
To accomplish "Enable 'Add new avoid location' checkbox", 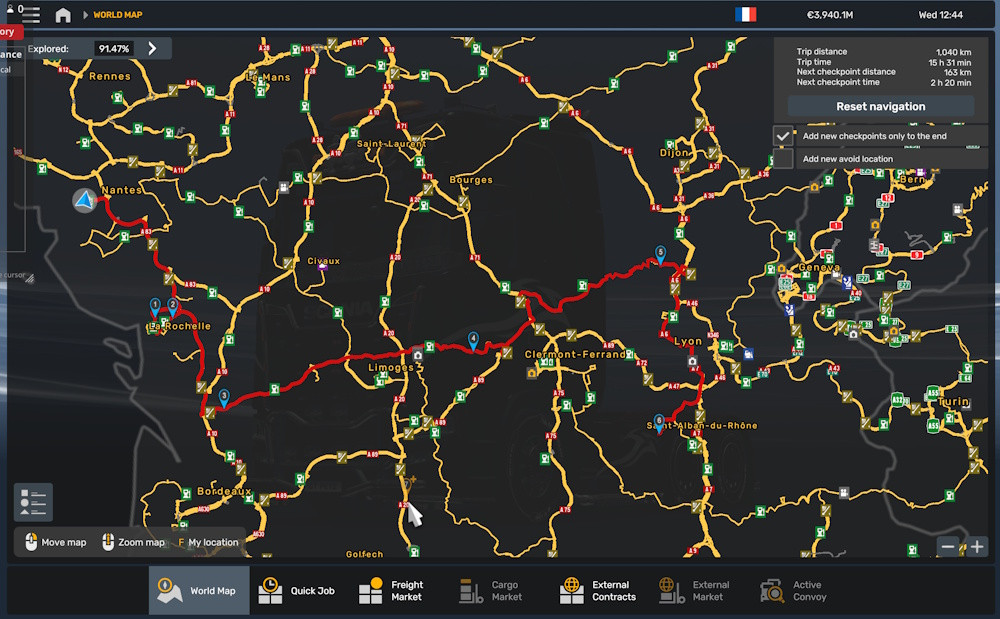I will (x=784, y=159).
